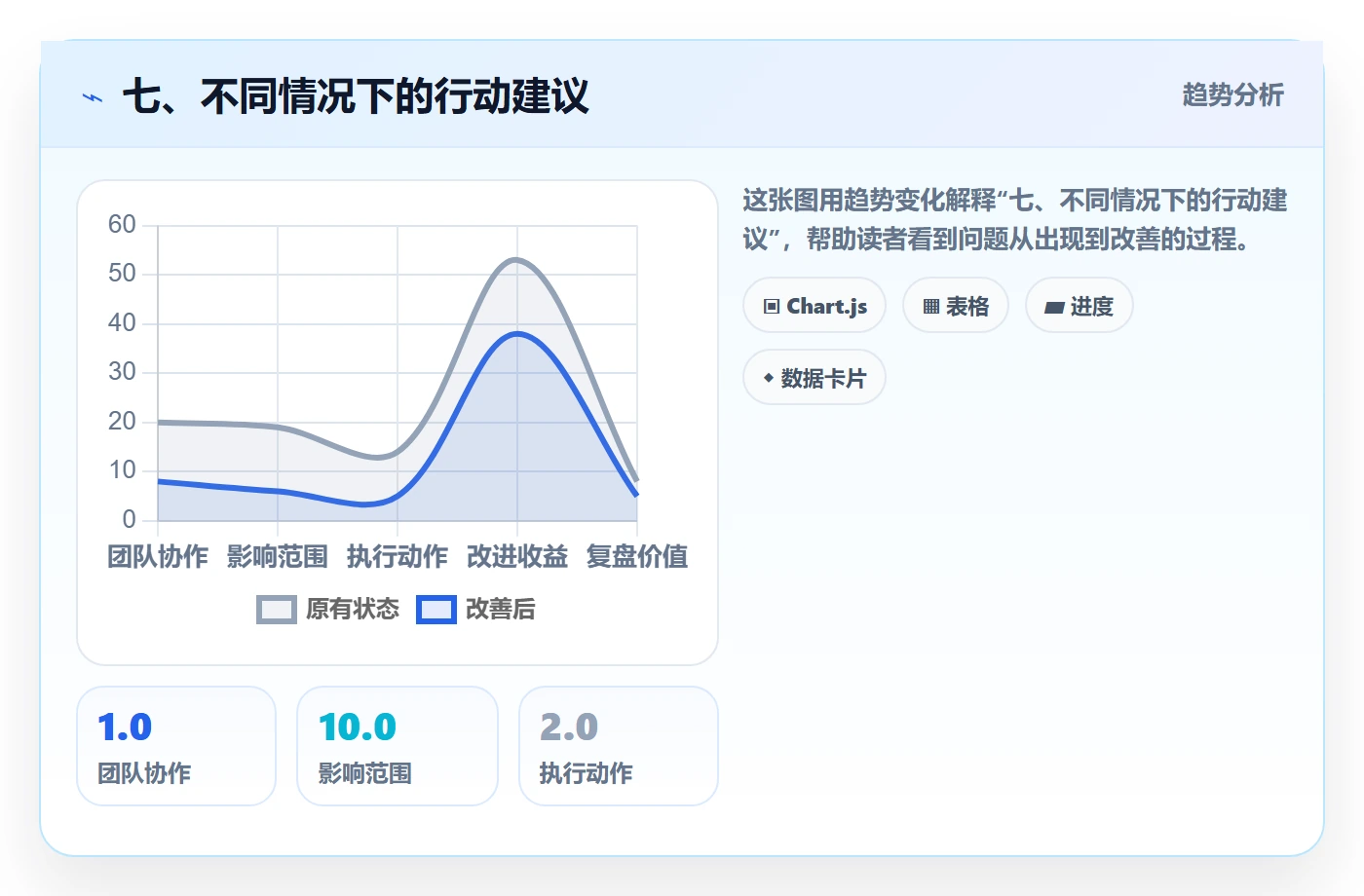Toggle the 原有状态 legend swatch
Screen dimensions: 1364x896
277,610
